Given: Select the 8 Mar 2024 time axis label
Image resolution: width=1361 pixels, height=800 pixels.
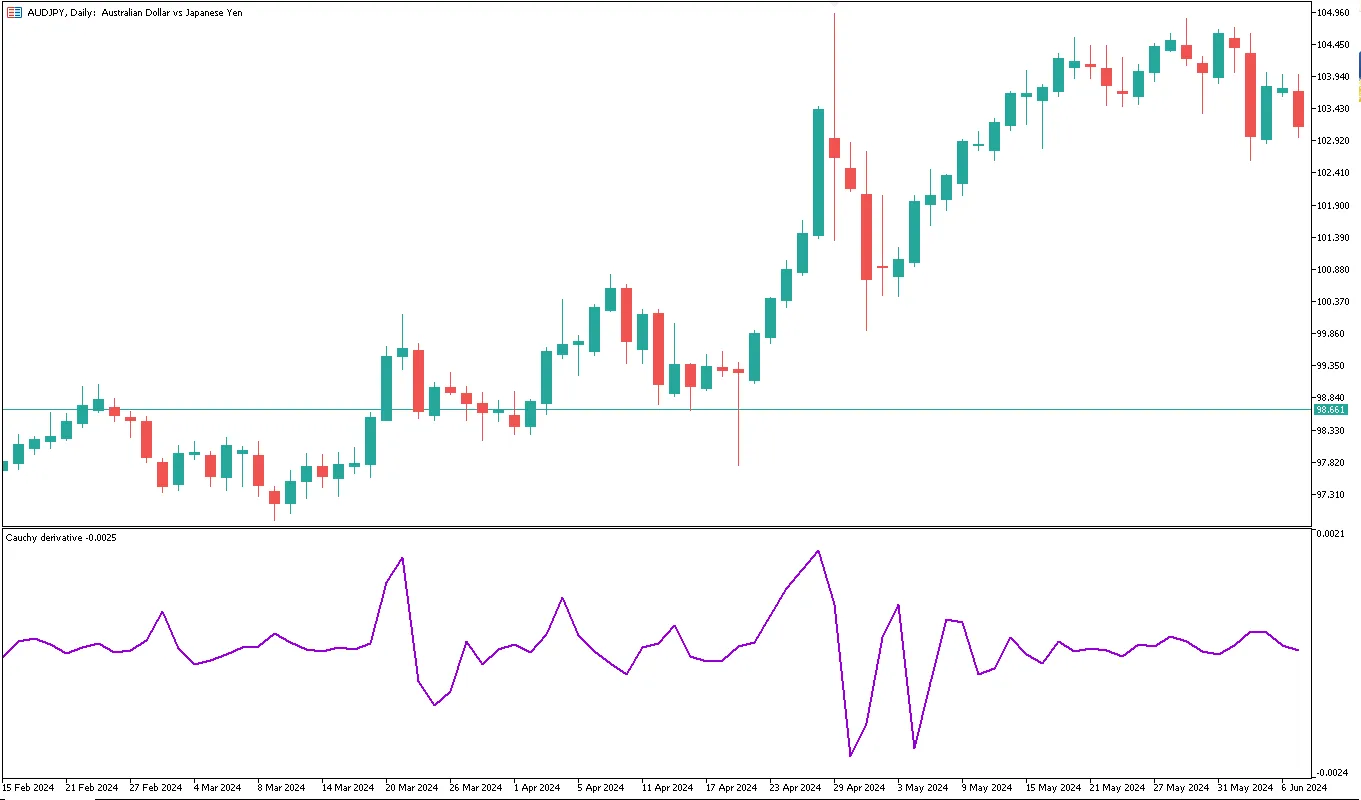Looking at the screenshot, I should coord(282,788).
